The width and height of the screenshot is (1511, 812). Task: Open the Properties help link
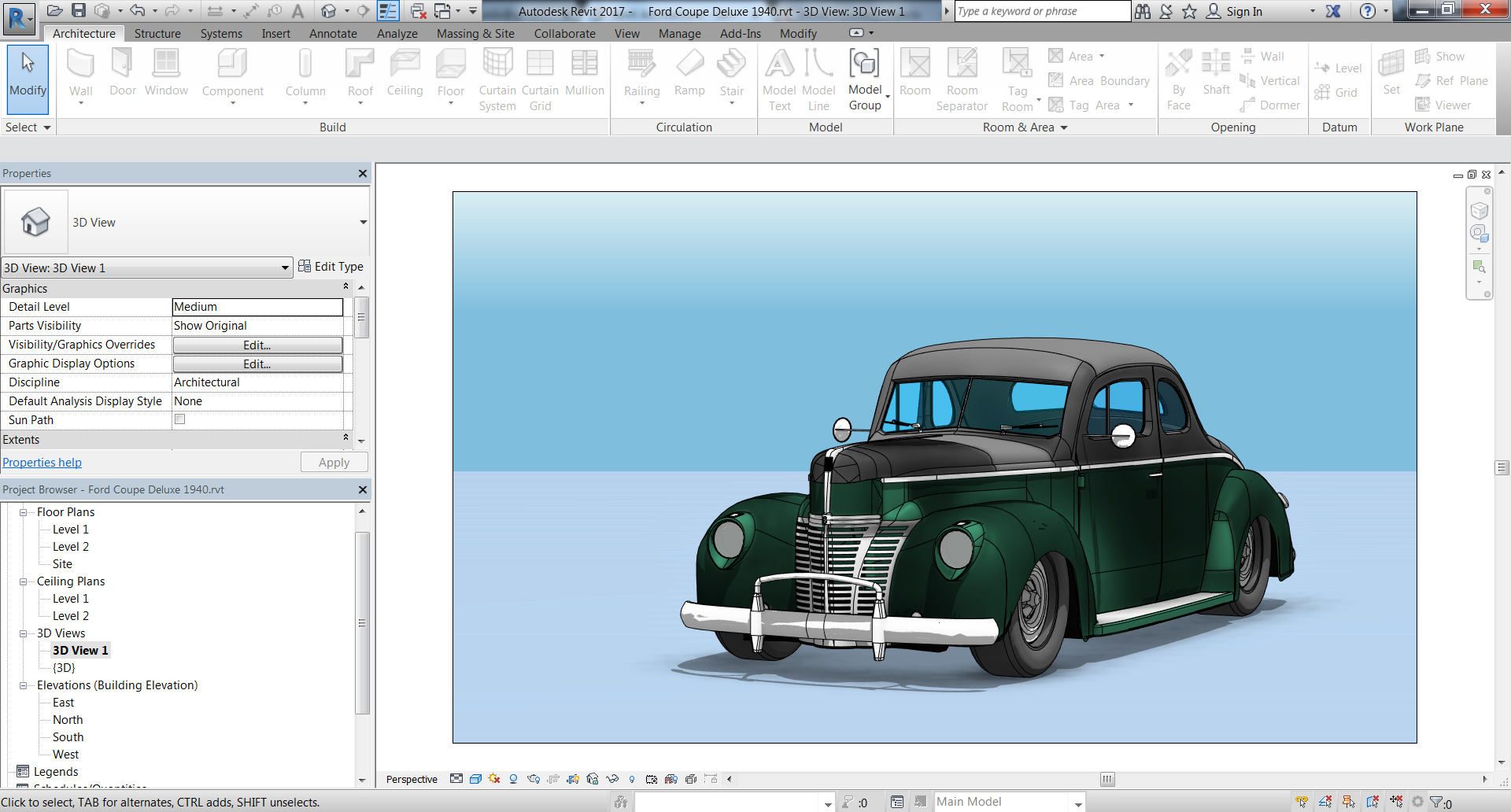tap(42, 462)
